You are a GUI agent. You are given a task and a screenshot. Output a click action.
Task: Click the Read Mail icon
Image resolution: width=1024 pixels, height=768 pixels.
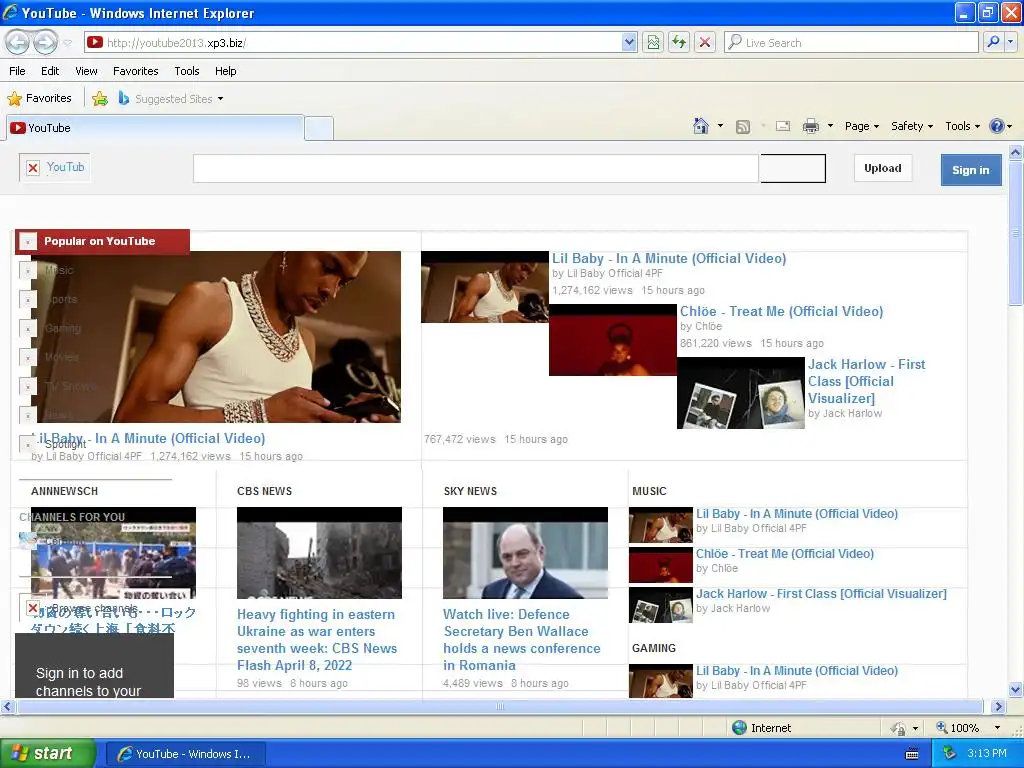pyautogui.click(x=783, y=126)
